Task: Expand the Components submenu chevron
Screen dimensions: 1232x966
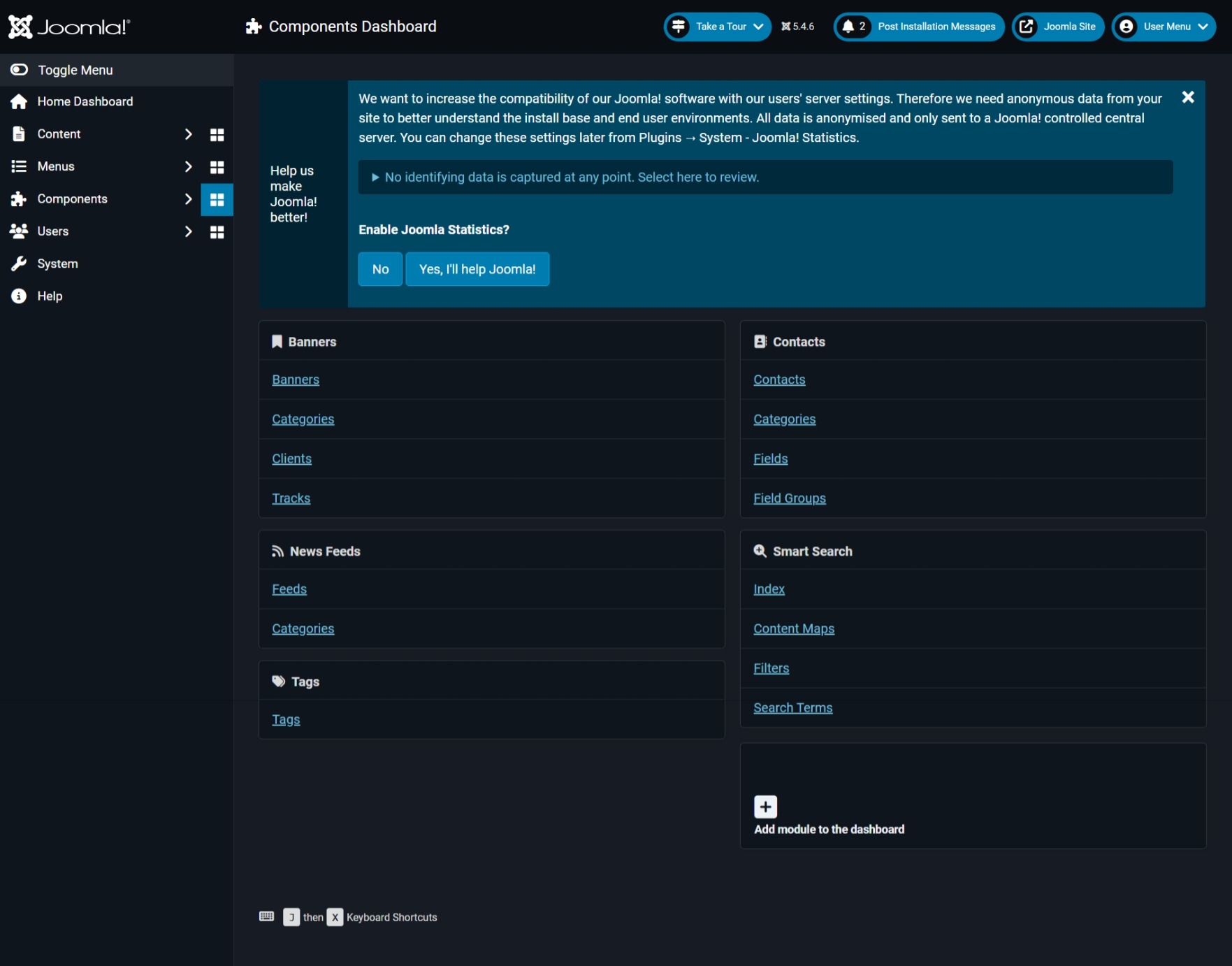Action: tap(188, 199)
